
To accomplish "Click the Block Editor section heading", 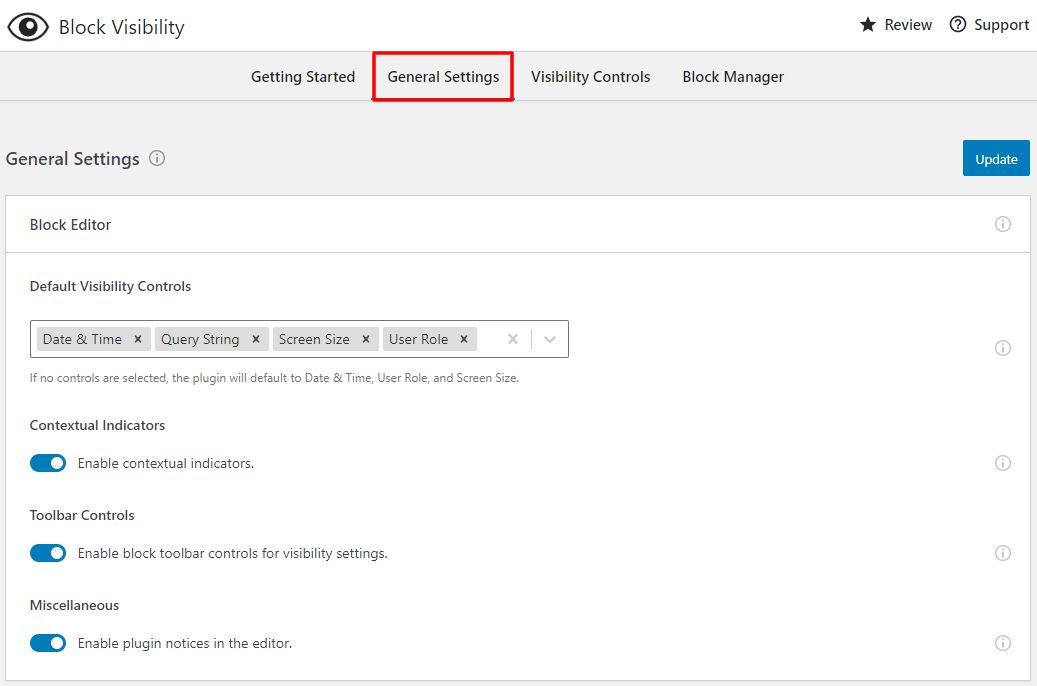I will coord(70,225).
